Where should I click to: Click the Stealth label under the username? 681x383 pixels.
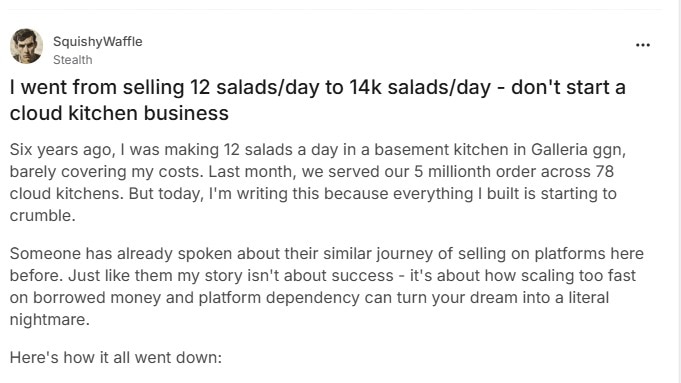point(73,59)
